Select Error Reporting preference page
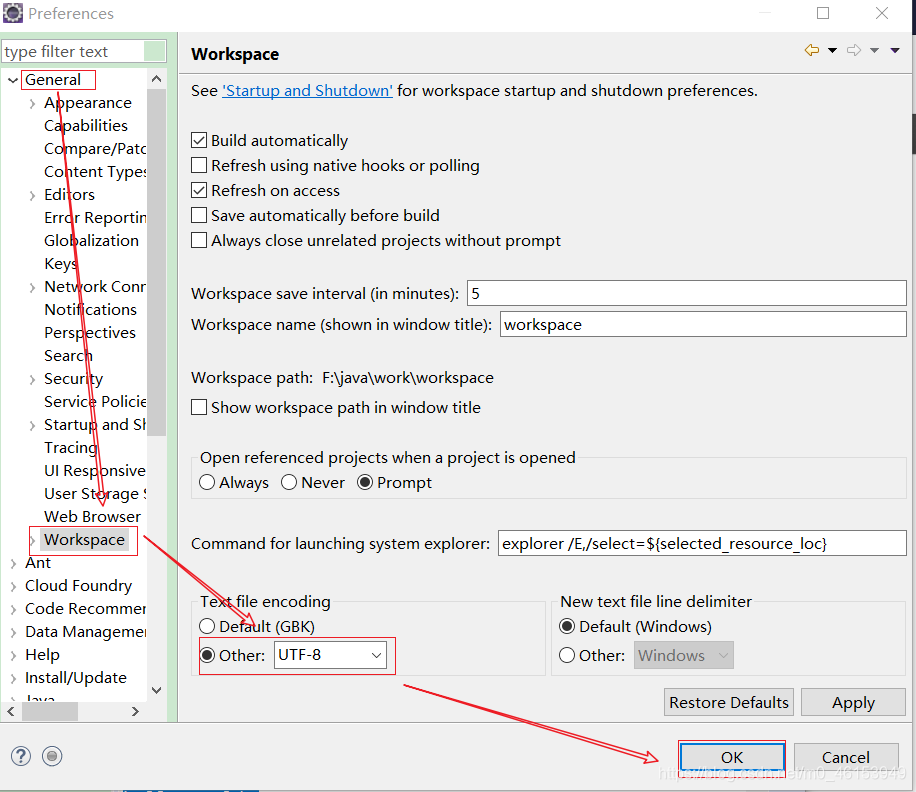Viewport: 916px width, 792px height. click(95, 218)
